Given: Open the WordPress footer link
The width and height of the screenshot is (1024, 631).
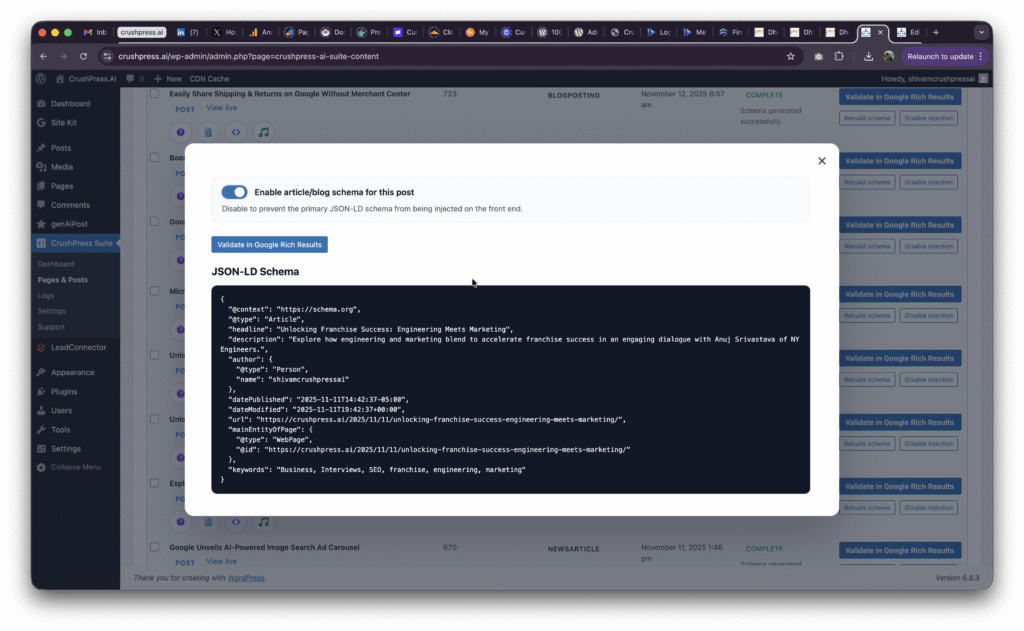Looking at the screenshot, I should pos(246,578).
